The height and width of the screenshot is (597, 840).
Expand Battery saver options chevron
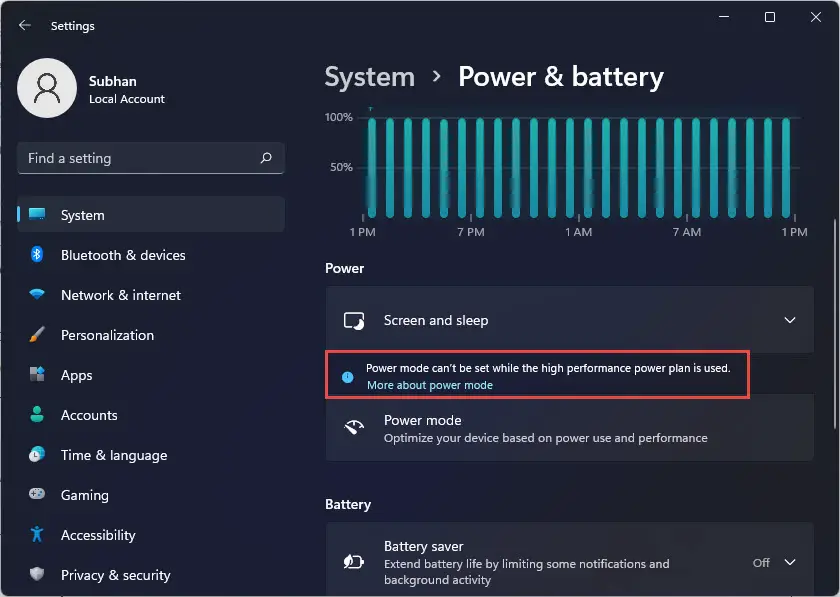tap(790, 562)
